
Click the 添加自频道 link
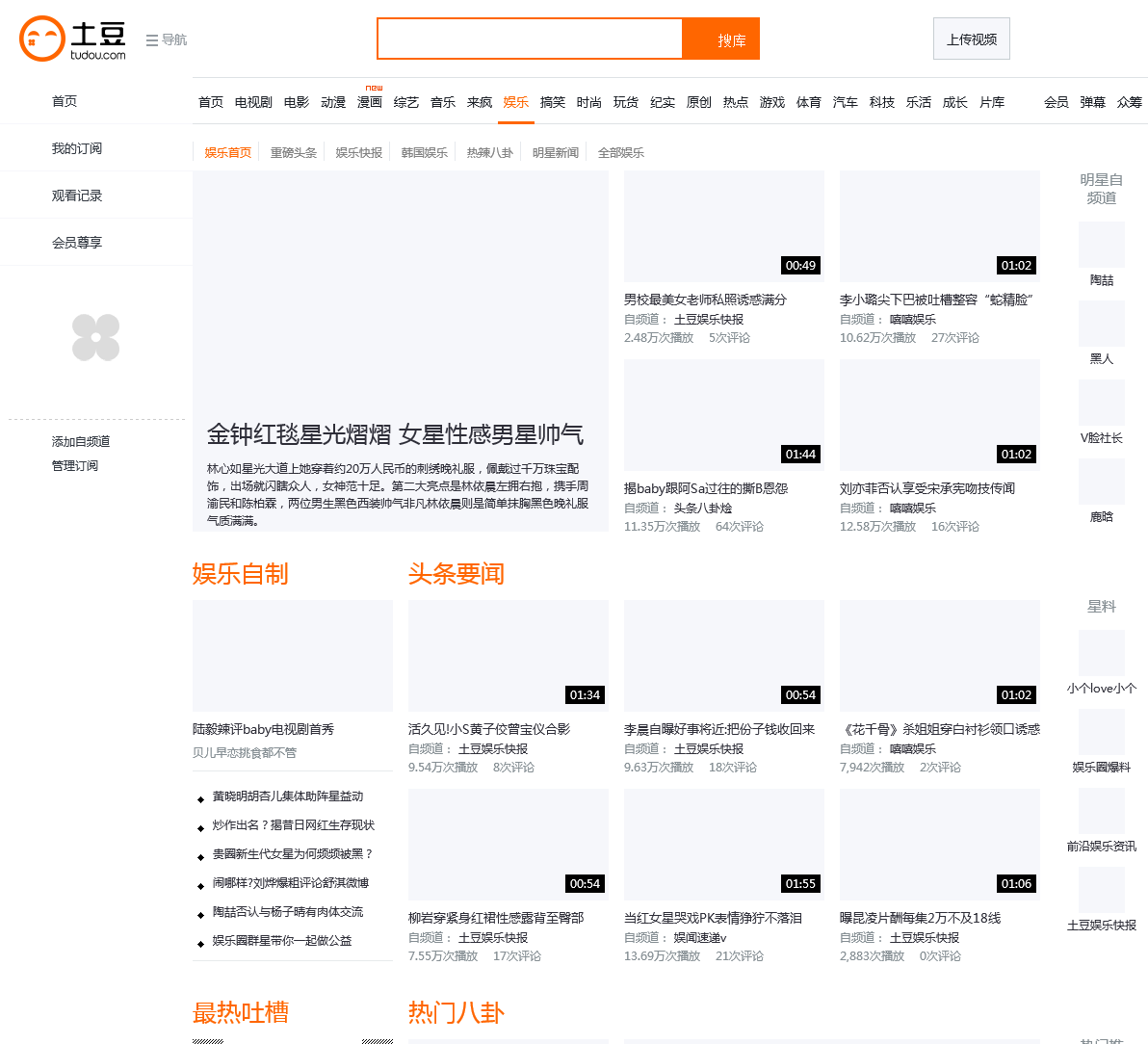click(x=81, y=441)
